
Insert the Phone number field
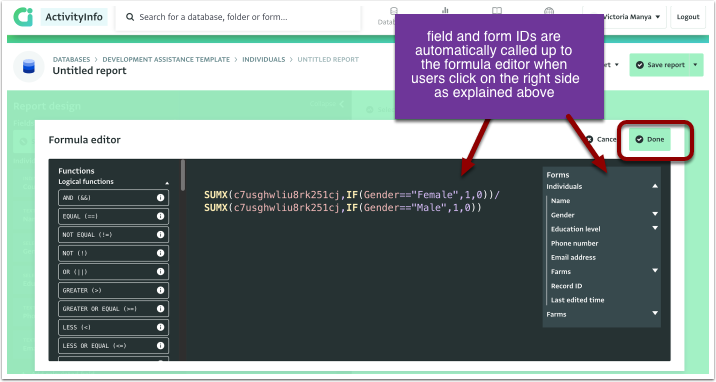(x=574, y=243)
